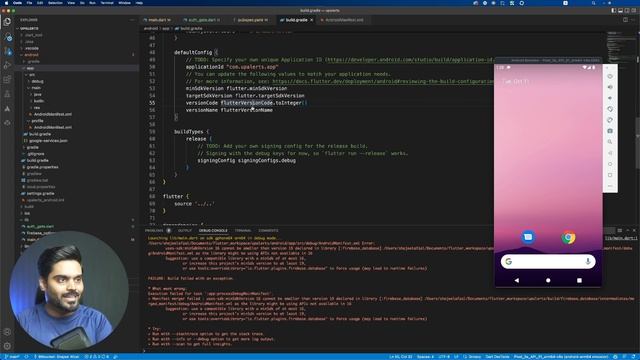Toggle primary sidebar layout icon in title bar

(x=613, y=11)
